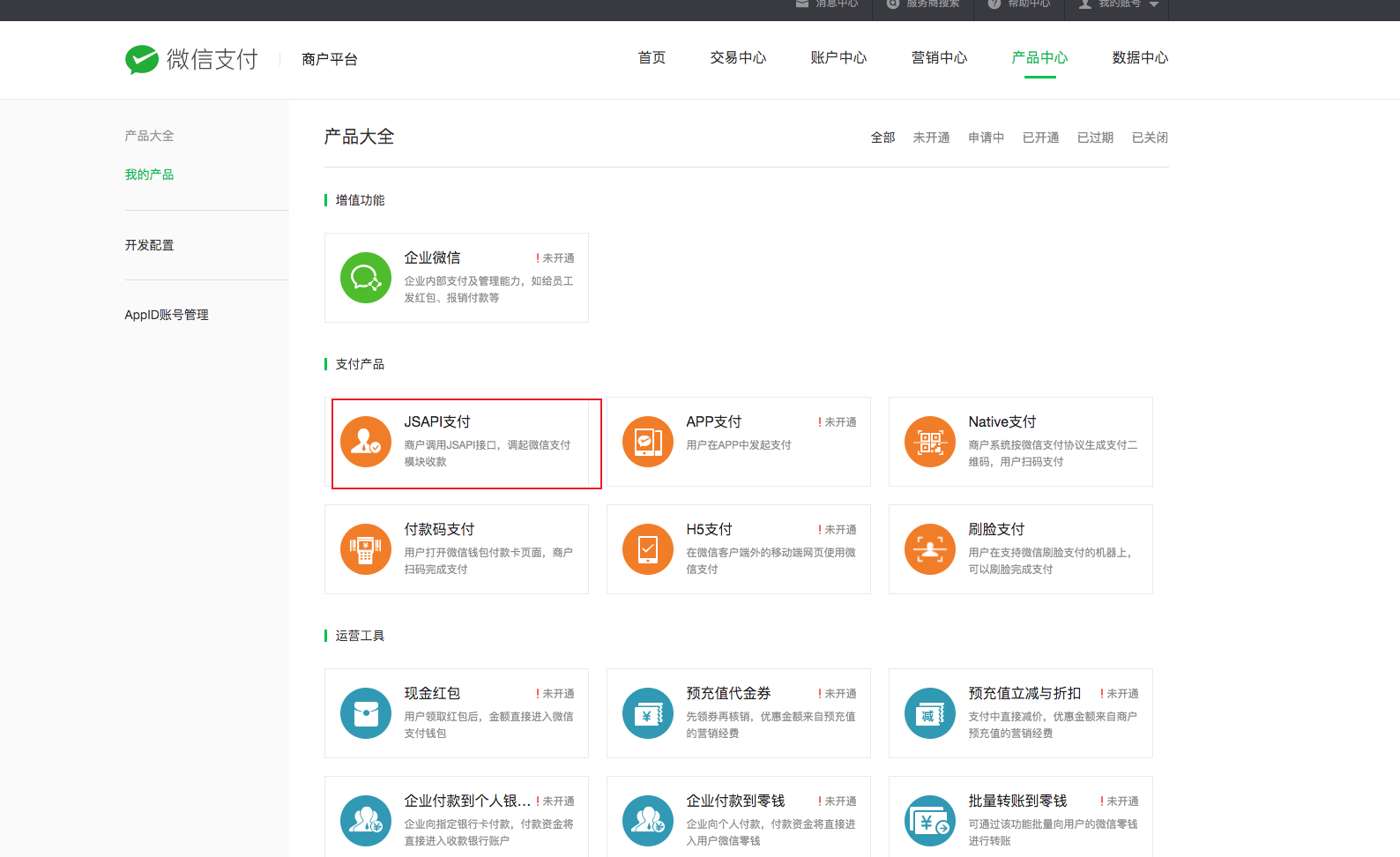
Task: Filter products by 已关闭
Action: (x=1151, y=138)
